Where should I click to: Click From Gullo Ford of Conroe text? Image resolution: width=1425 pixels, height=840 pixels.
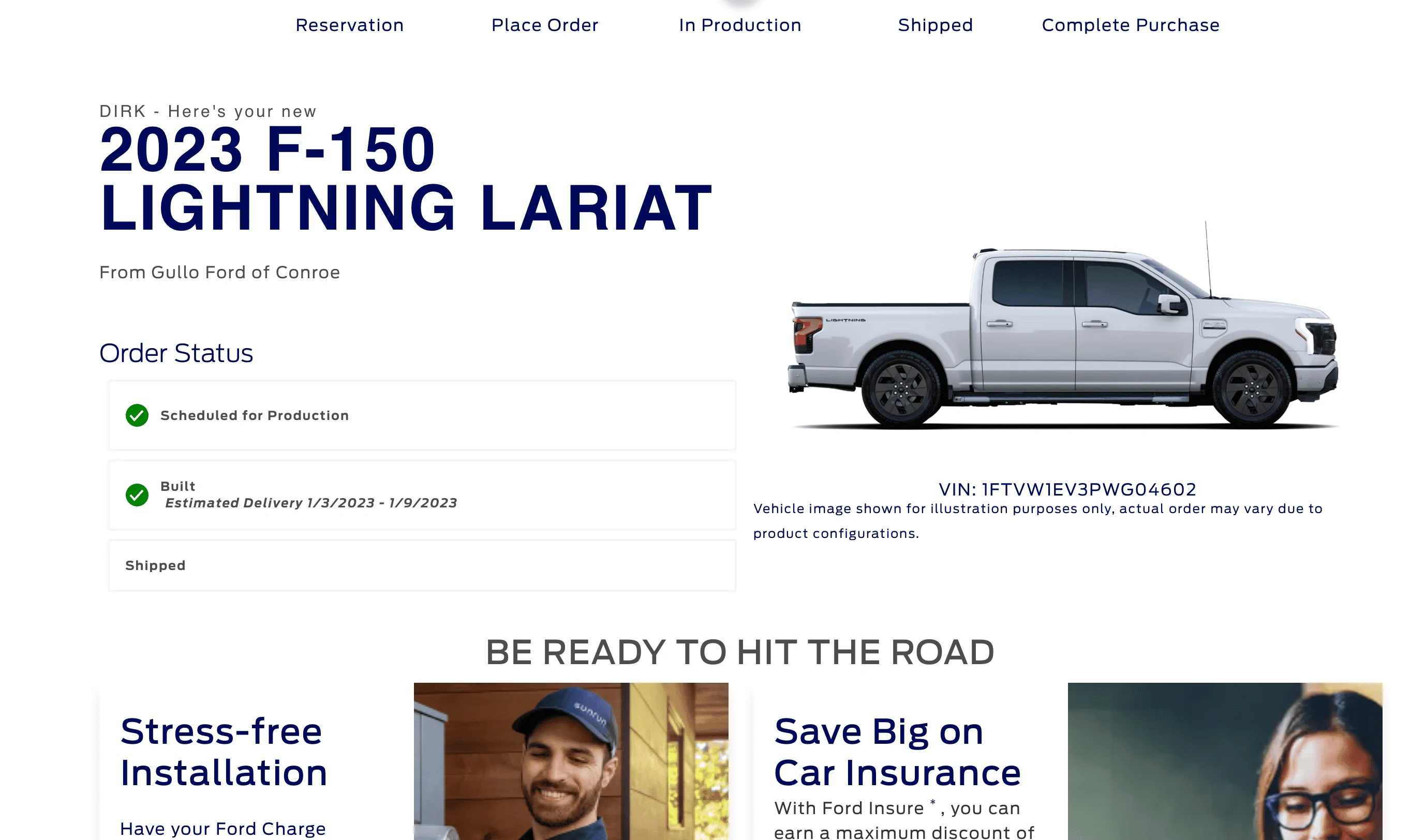(220, 272)
